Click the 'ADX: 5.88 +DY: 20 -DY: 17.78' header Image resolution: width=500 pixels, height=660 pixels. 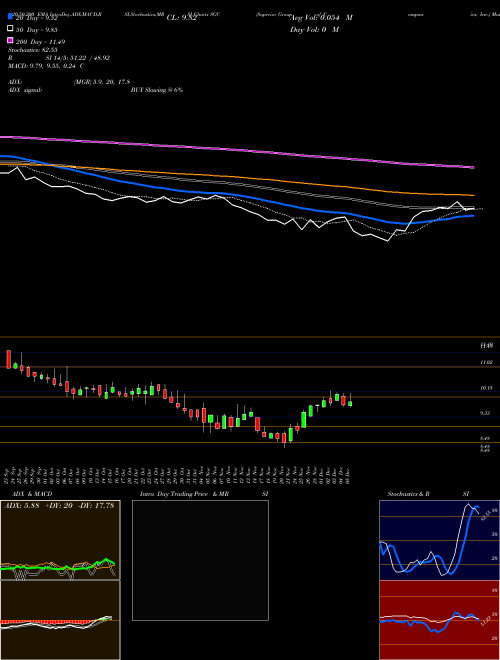(59, 506)
